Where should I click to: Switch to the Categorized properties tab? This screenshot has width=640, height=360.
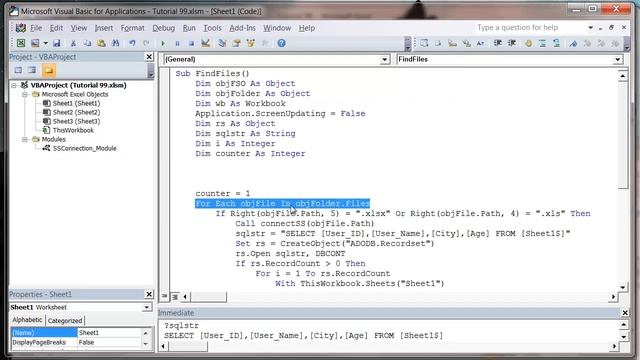[65, 320]
